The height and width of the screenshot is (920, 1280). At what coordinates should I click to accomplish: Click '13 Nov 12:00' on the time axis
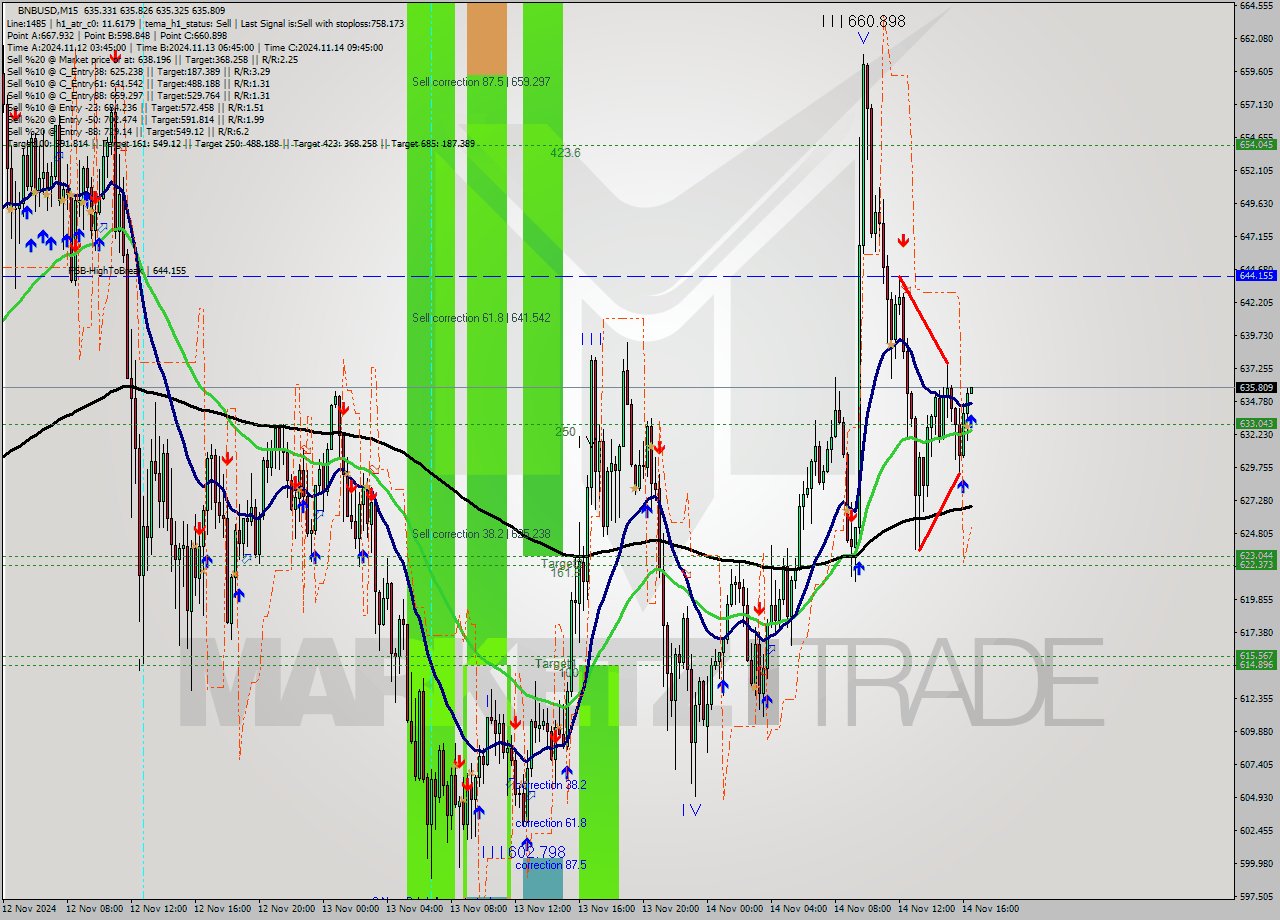point(544,909)
